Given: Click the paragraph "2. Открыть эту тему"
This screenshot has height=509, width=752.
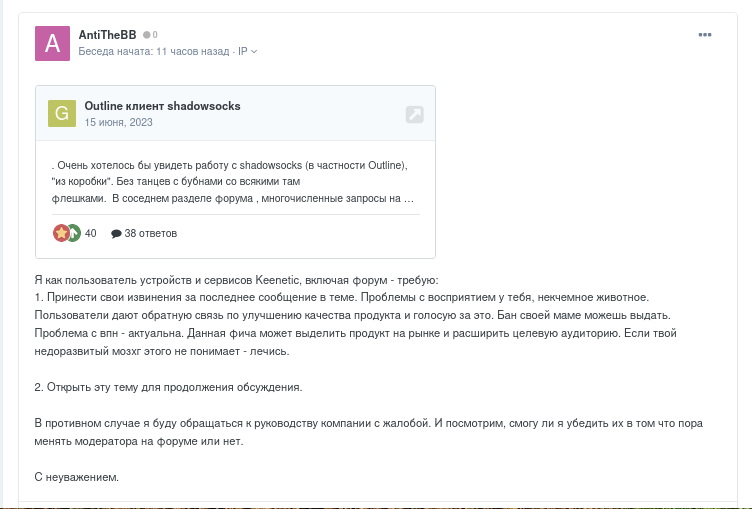Looking at the screenshot, I should coord(168,387).
